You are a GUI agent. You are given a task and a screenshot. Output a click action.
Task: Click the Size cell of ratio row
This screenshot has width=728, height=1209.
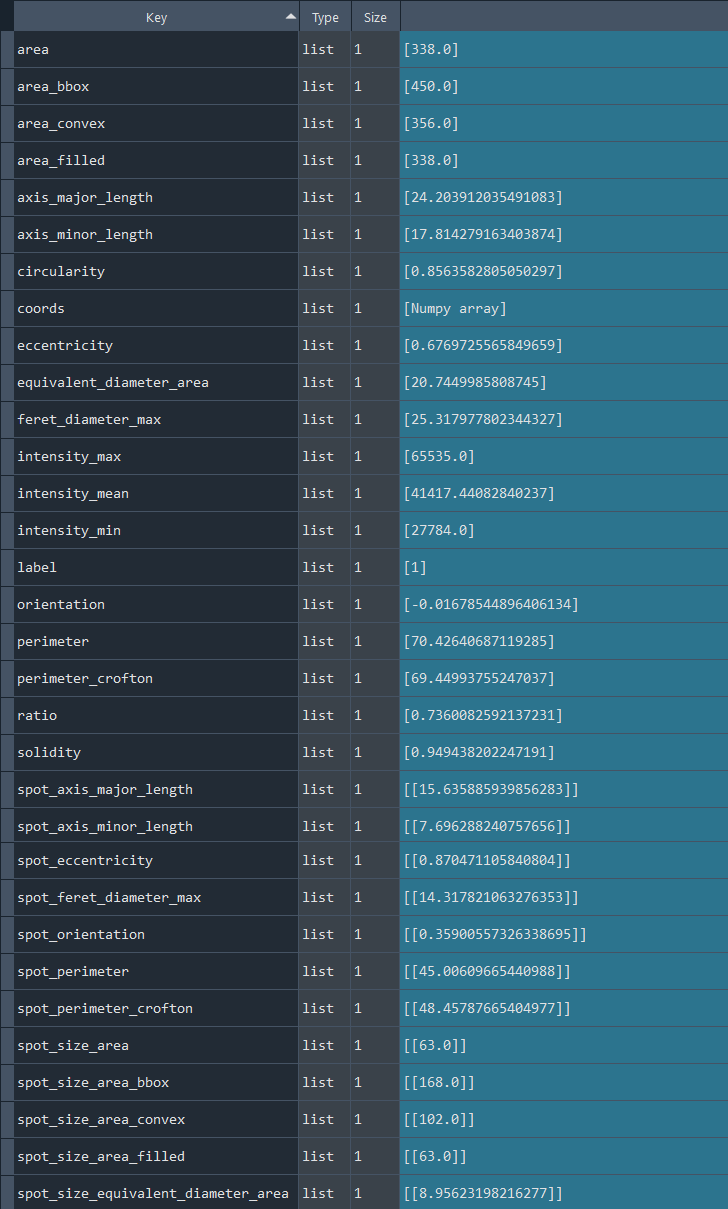tap(374, 716)
